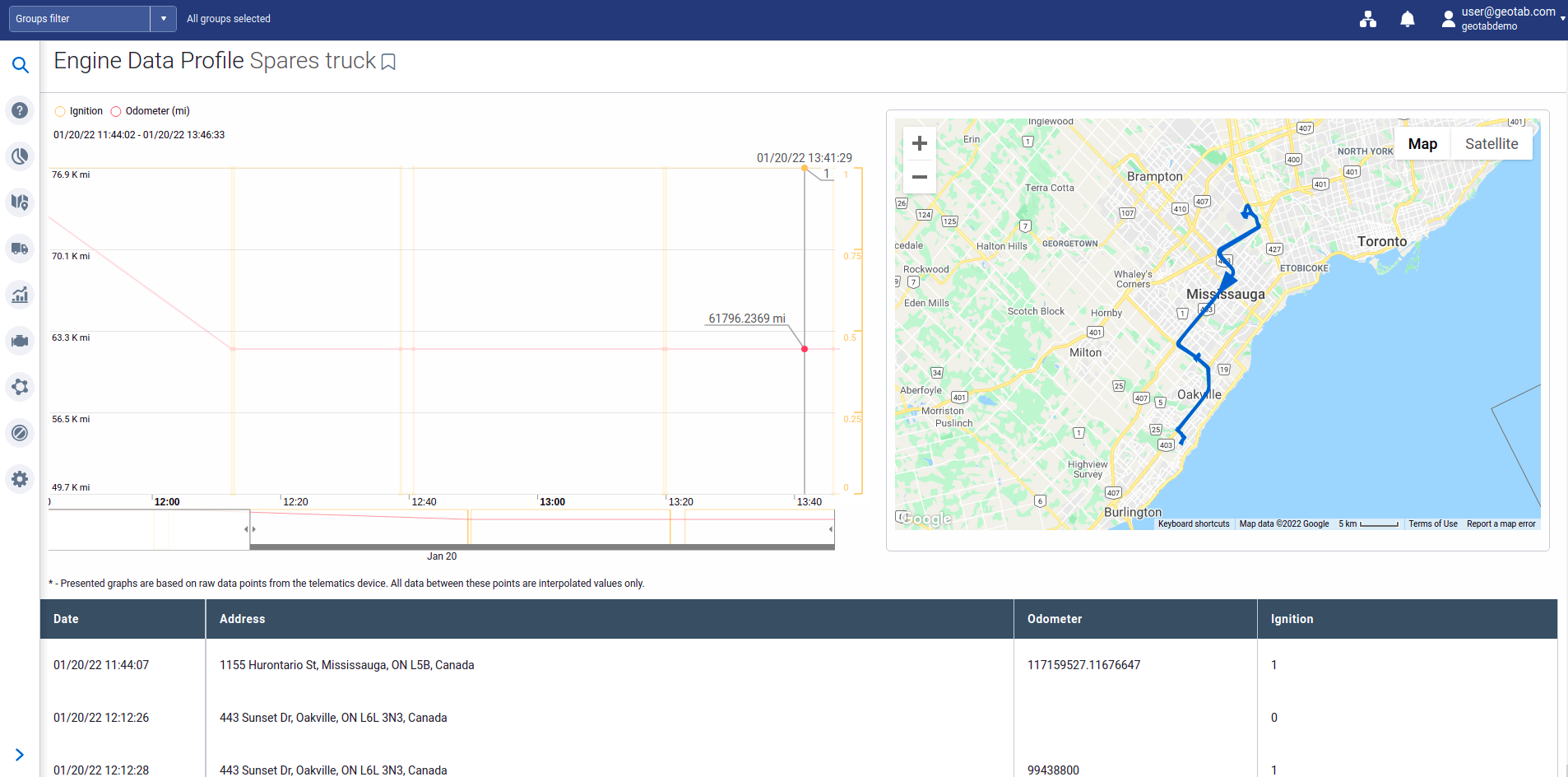Open system settings gear in sidebar
Viewport: 1568px width, 777px height.
(x=21, y=478)
